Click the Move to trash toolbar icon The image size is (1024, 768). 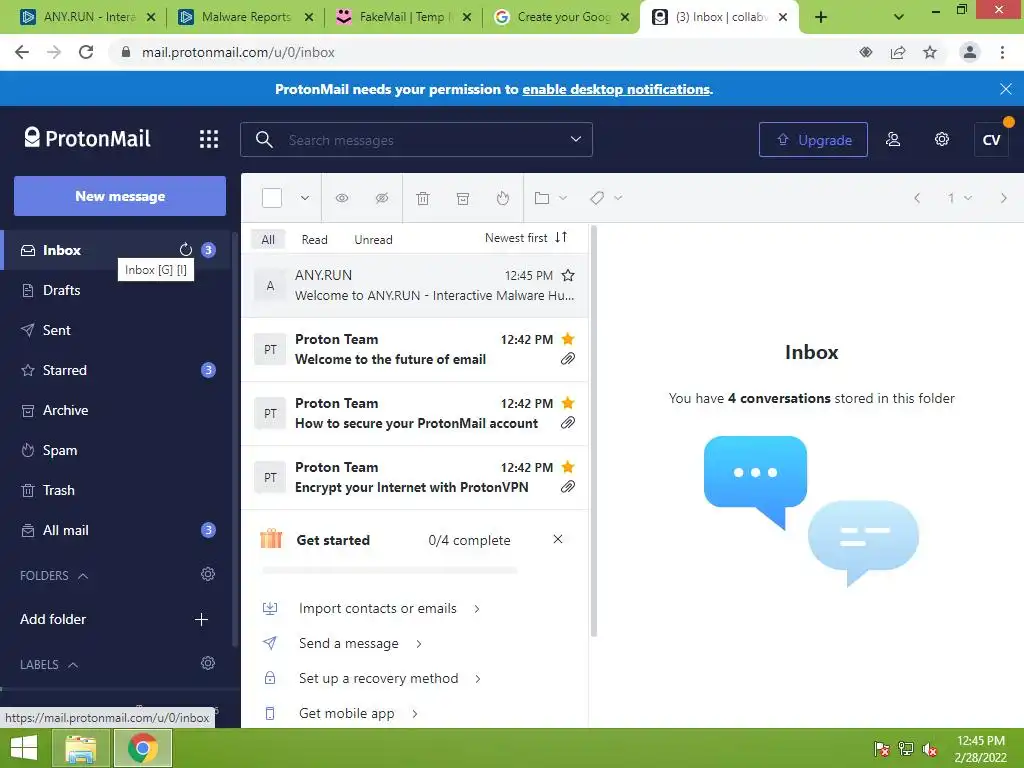423,198
